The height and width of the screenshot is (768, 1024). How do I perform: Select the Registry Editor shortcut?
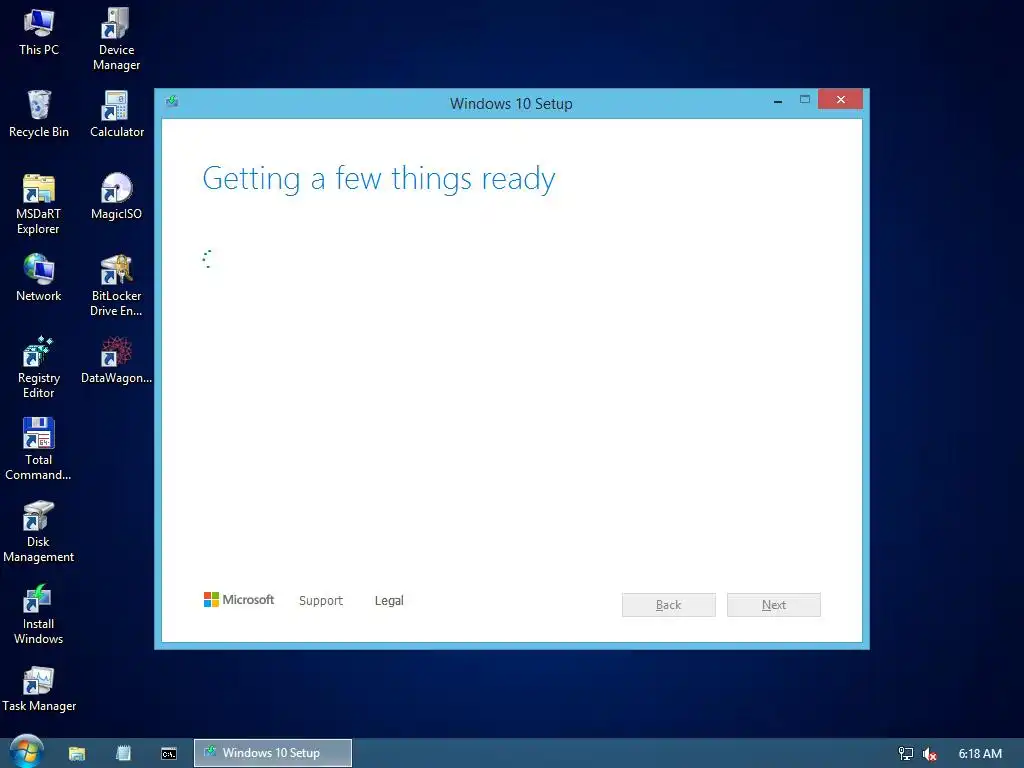tap(39, 368)
